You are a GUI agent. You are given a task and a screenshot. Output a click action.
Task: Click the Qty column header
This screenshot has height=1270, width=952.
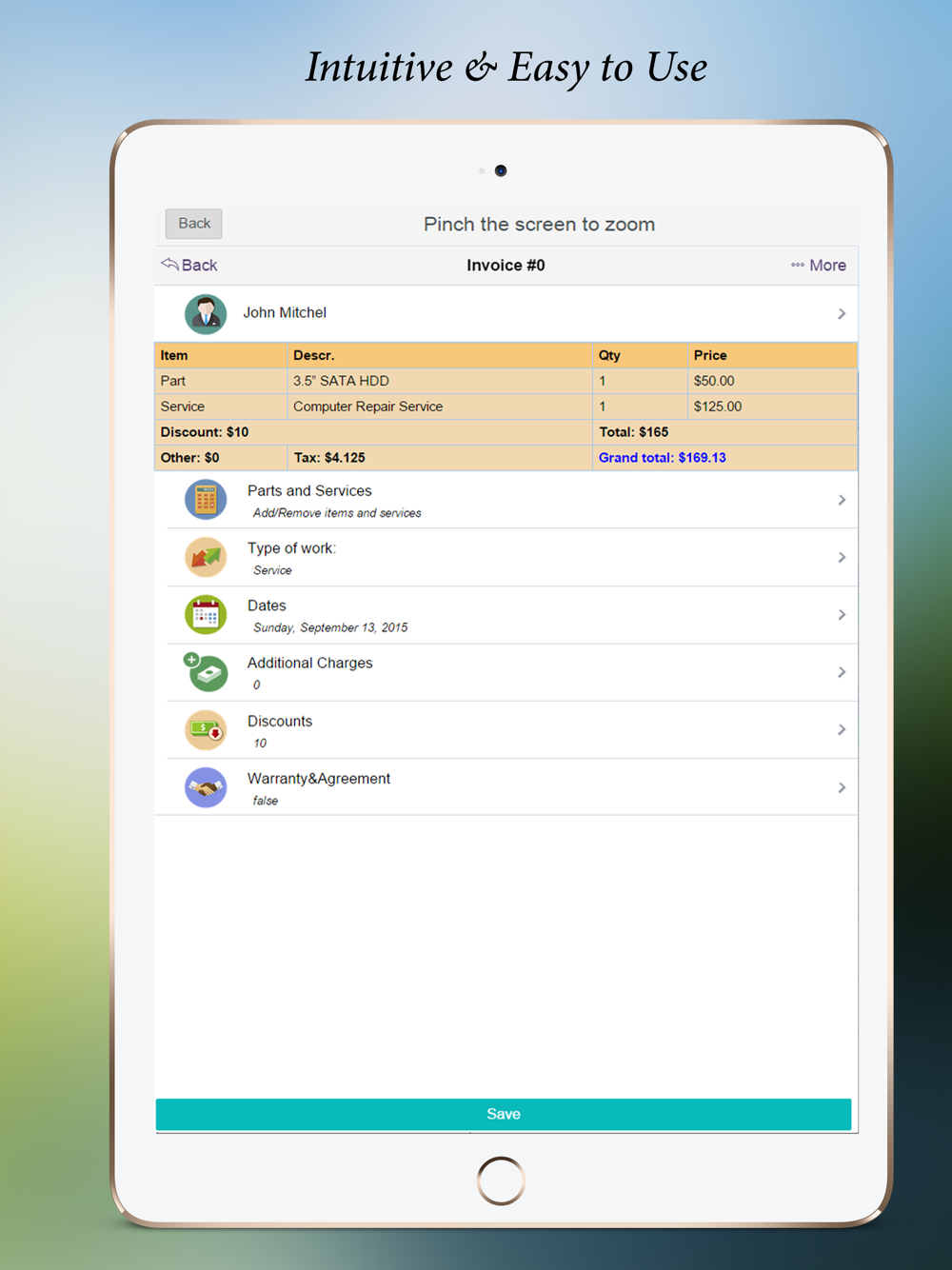640,355
